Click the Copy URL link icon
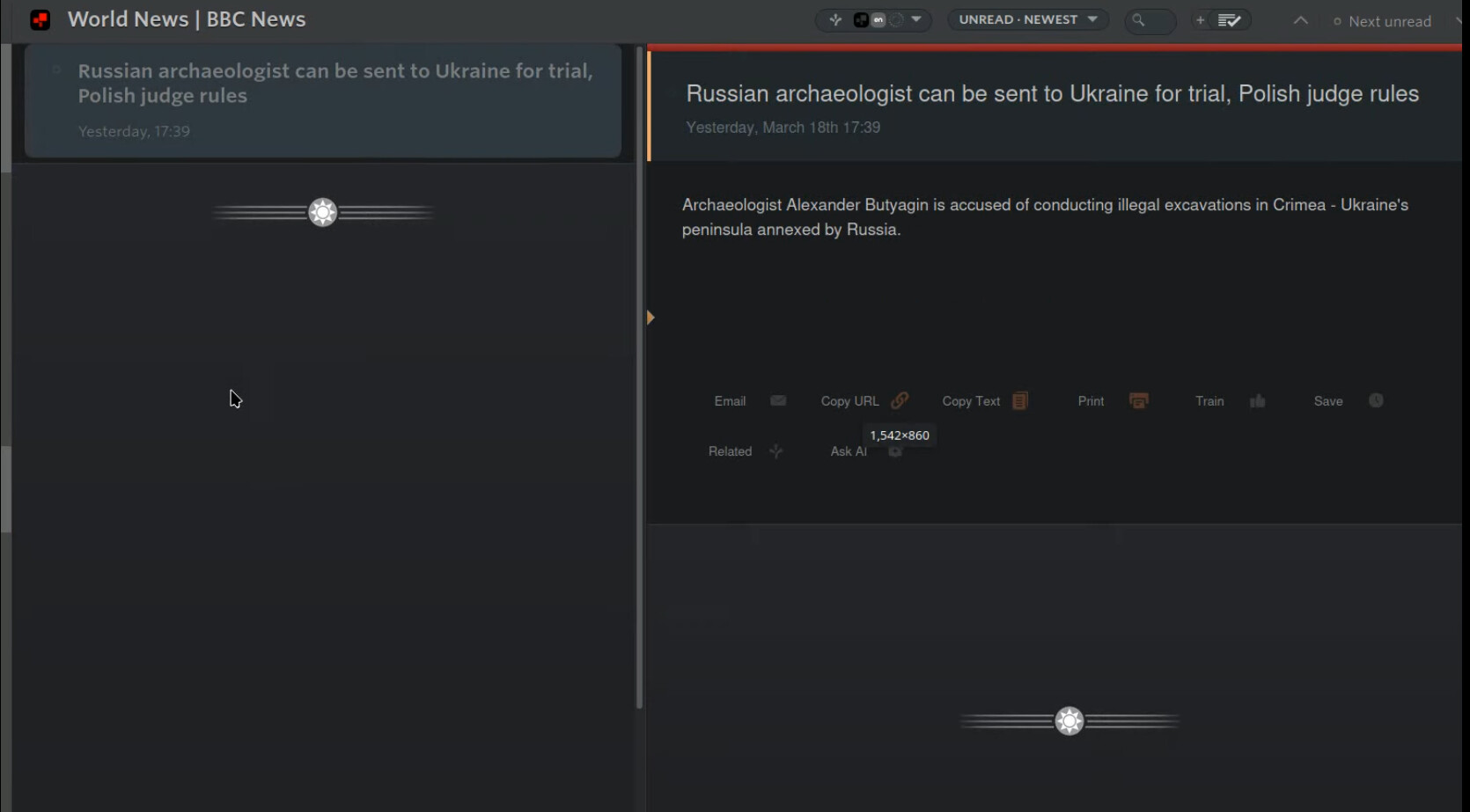Screen dimensions: 1470x812 899,401
